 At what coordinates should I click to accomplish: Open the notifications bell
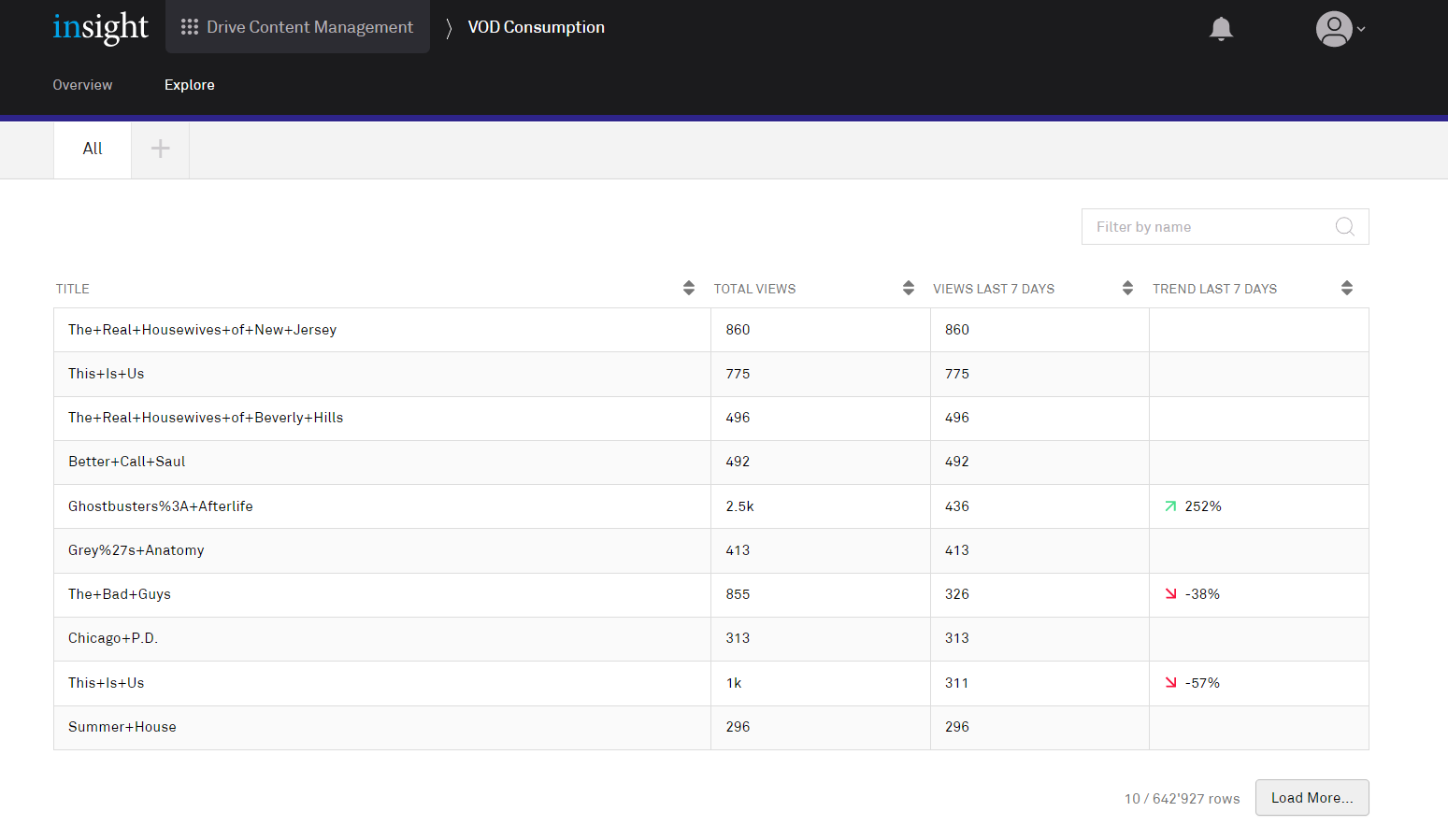tap(1221, 29)
